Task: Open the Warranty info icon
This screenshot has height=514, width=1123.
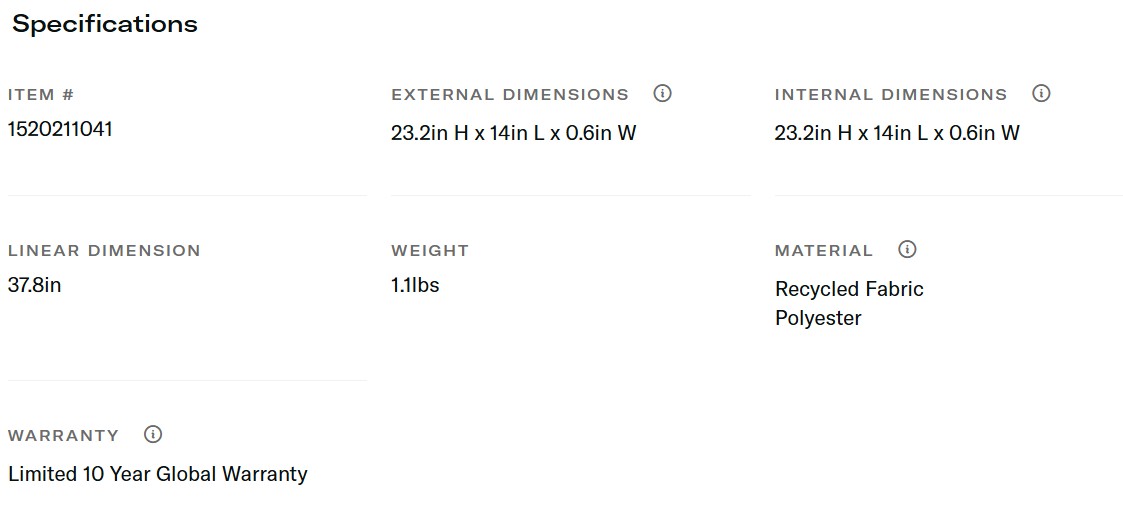Action: [x=153, y=434]
